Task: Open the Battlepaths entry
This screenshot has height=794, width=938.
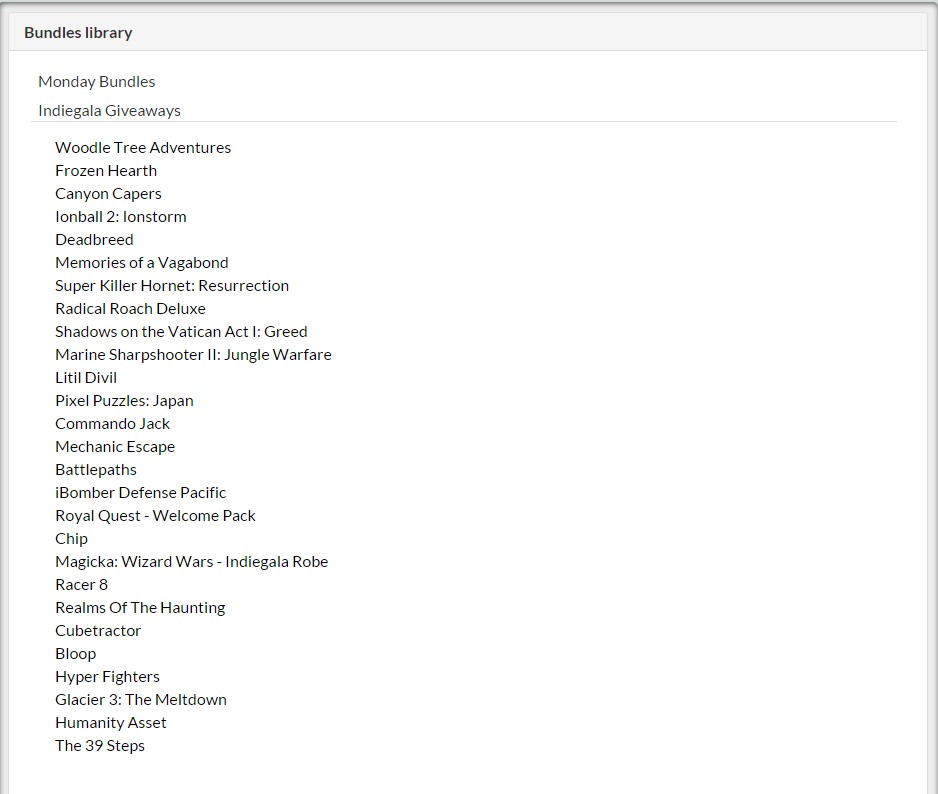Action: click(96, 470)
